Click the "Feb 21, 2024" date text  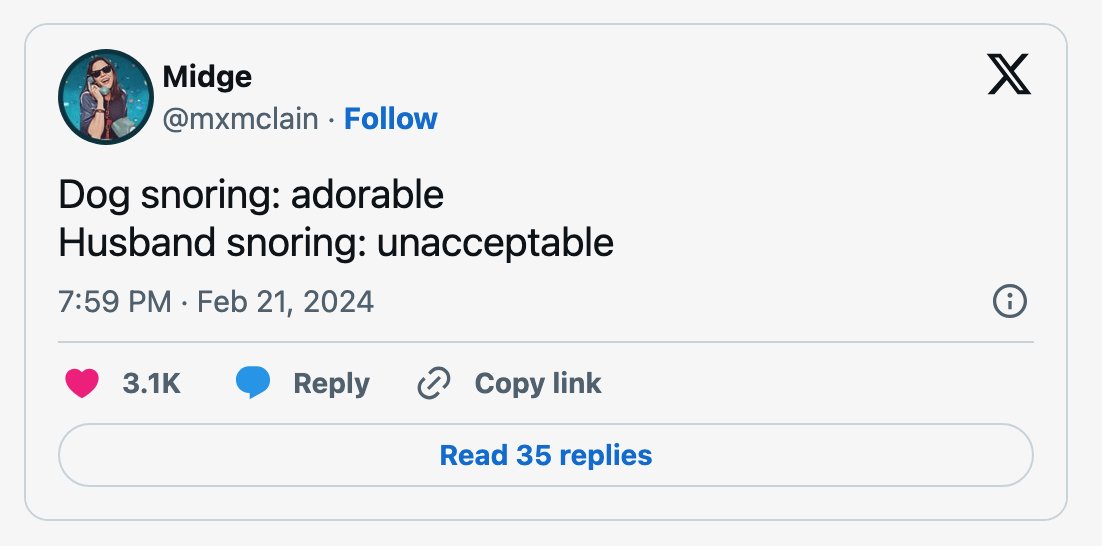click(285, 302)
